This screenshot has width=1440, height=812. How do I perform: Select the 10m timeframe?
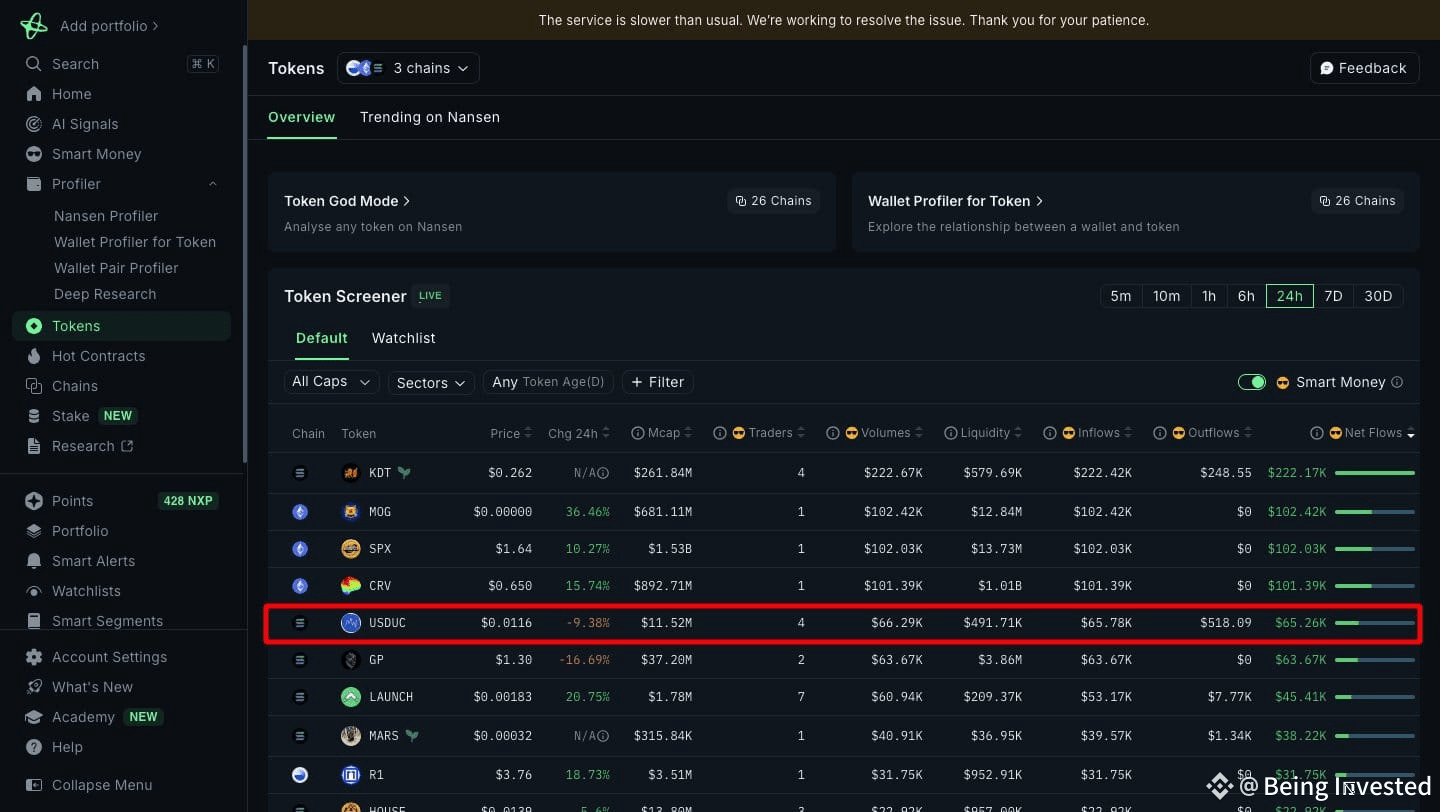tap(1166, 296)
